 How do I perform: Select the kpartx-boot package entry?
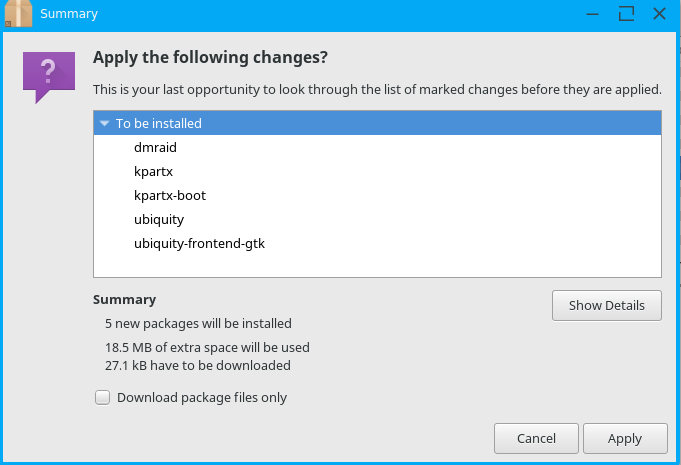(170, 195)
